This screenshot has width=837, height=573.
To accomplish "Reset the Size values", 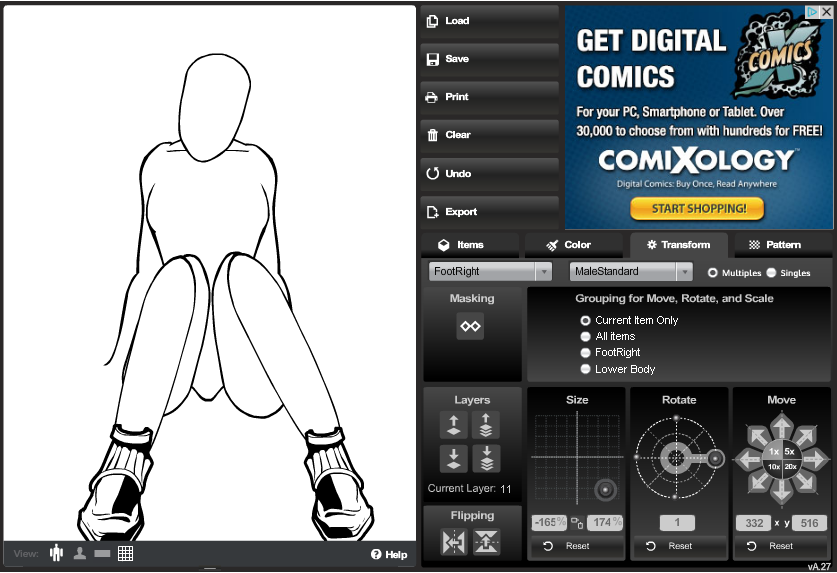I will click(x=576, y=546).
